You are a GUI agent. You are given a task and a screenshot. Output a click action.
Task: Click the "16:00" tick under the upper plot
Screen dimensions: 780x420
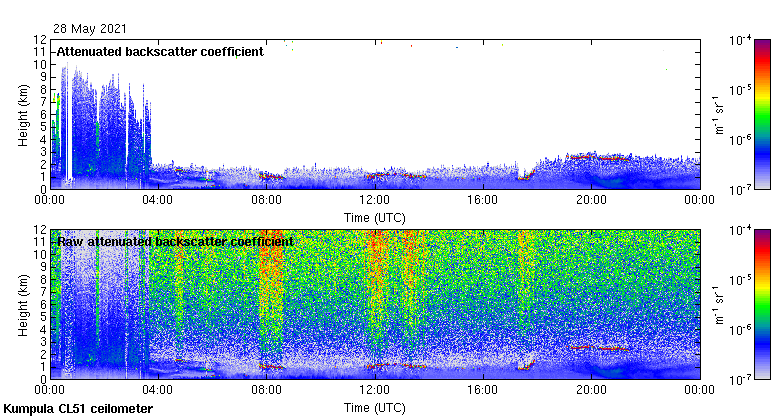[483, 200]
